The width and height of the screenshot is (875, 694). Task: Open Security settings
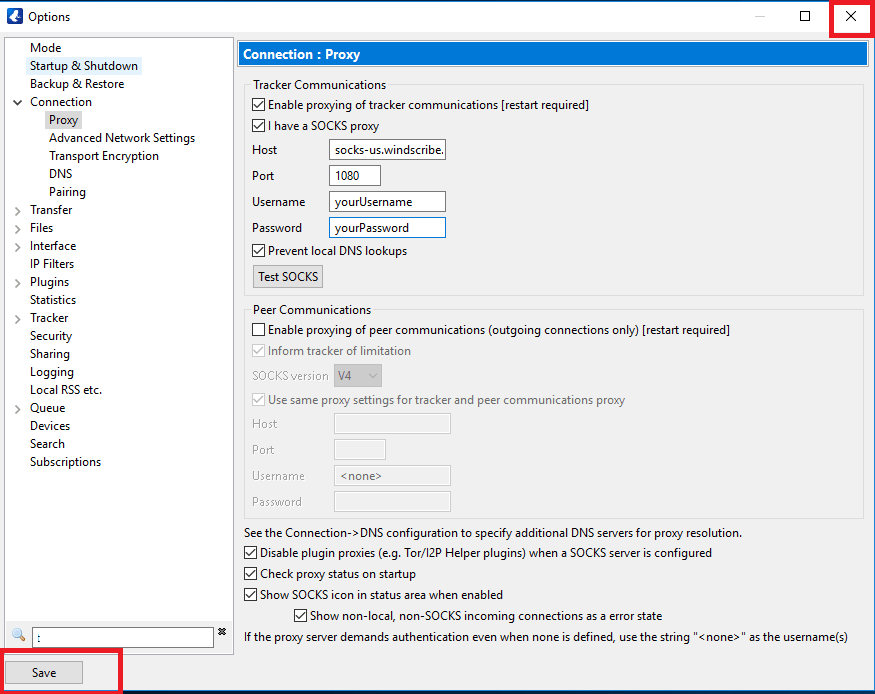click(x=51, y=336)
